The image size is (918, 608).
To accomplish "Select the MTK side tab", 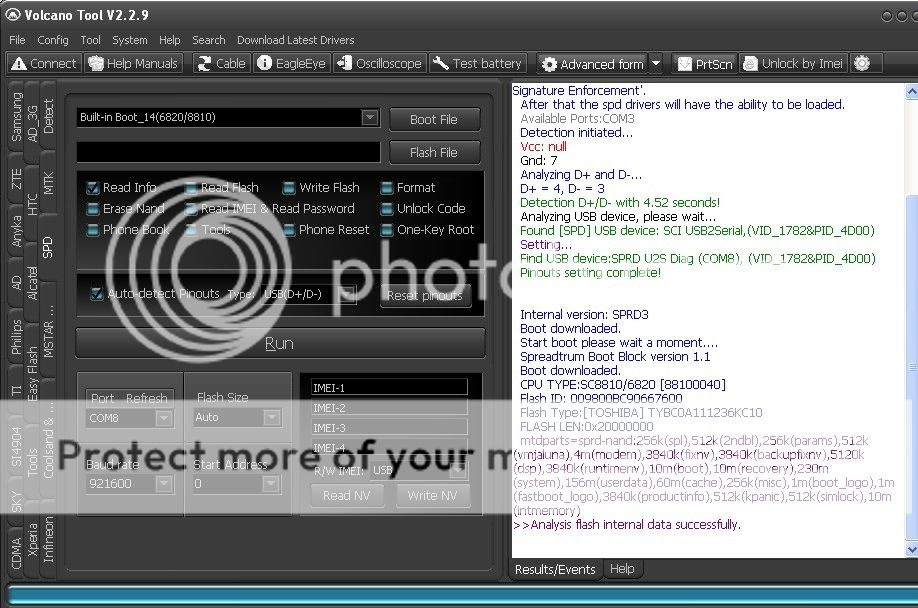I will [48, 183].
